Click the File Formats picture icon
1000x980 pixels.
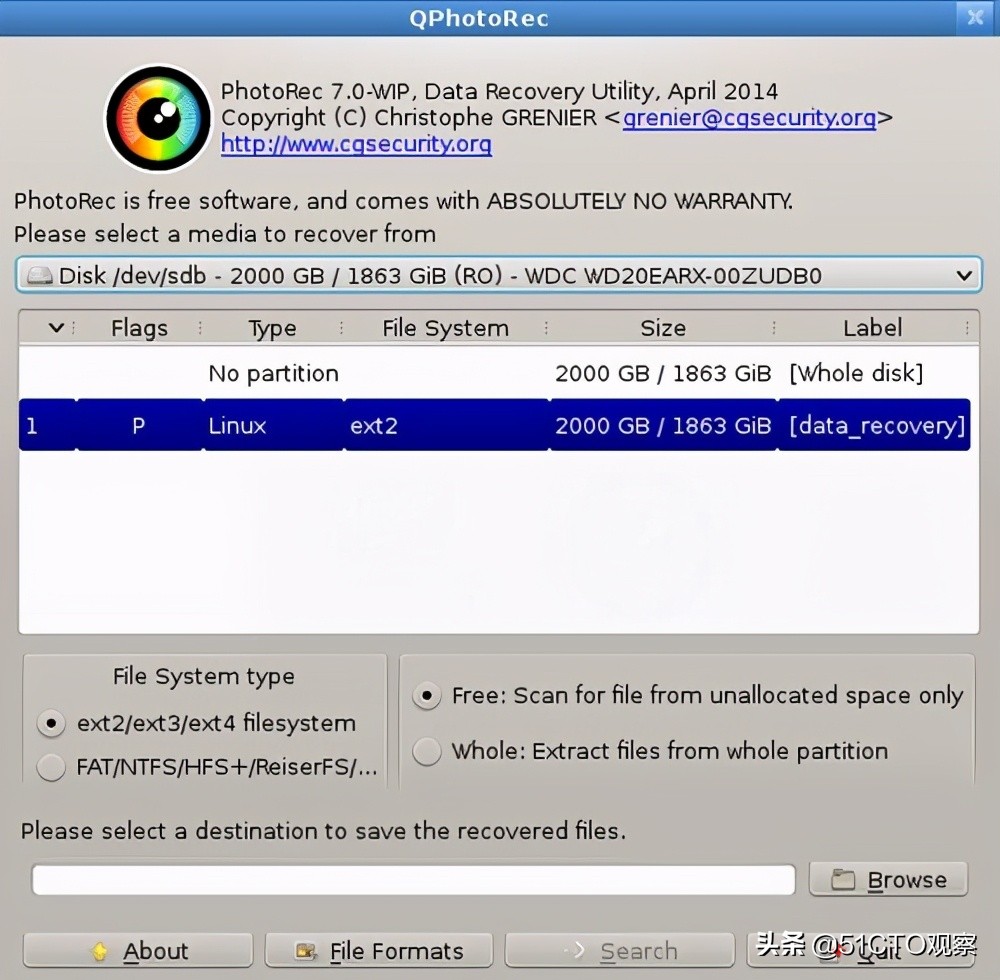pos(305,951)
